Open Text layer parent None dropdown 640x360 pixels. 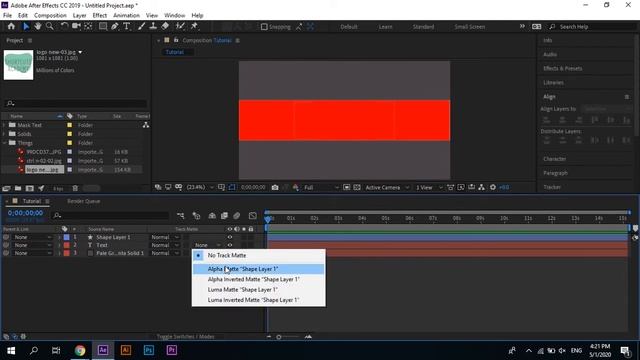pyautogui.click(x=33, y=245)
